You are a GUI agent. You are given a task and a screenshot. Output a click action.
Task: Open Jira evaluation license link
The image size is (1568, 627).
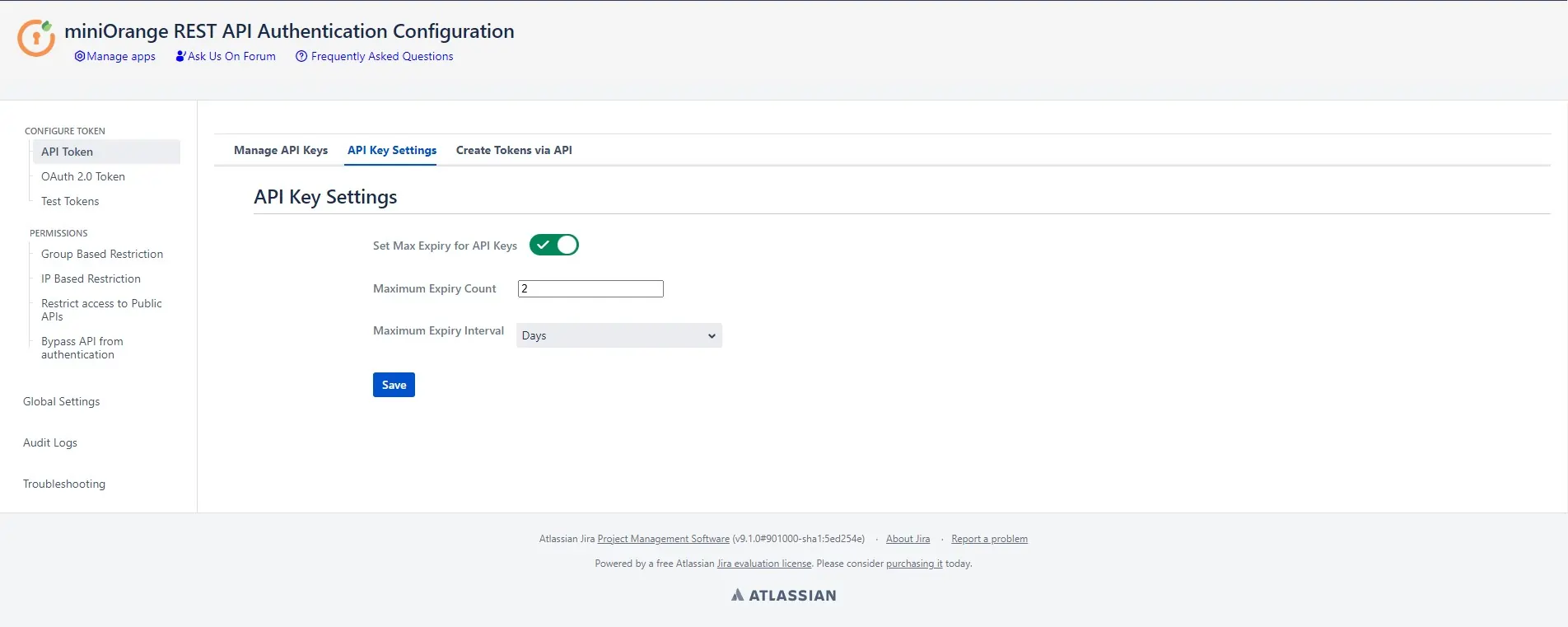pyautogui.click(x=764, y=564)
